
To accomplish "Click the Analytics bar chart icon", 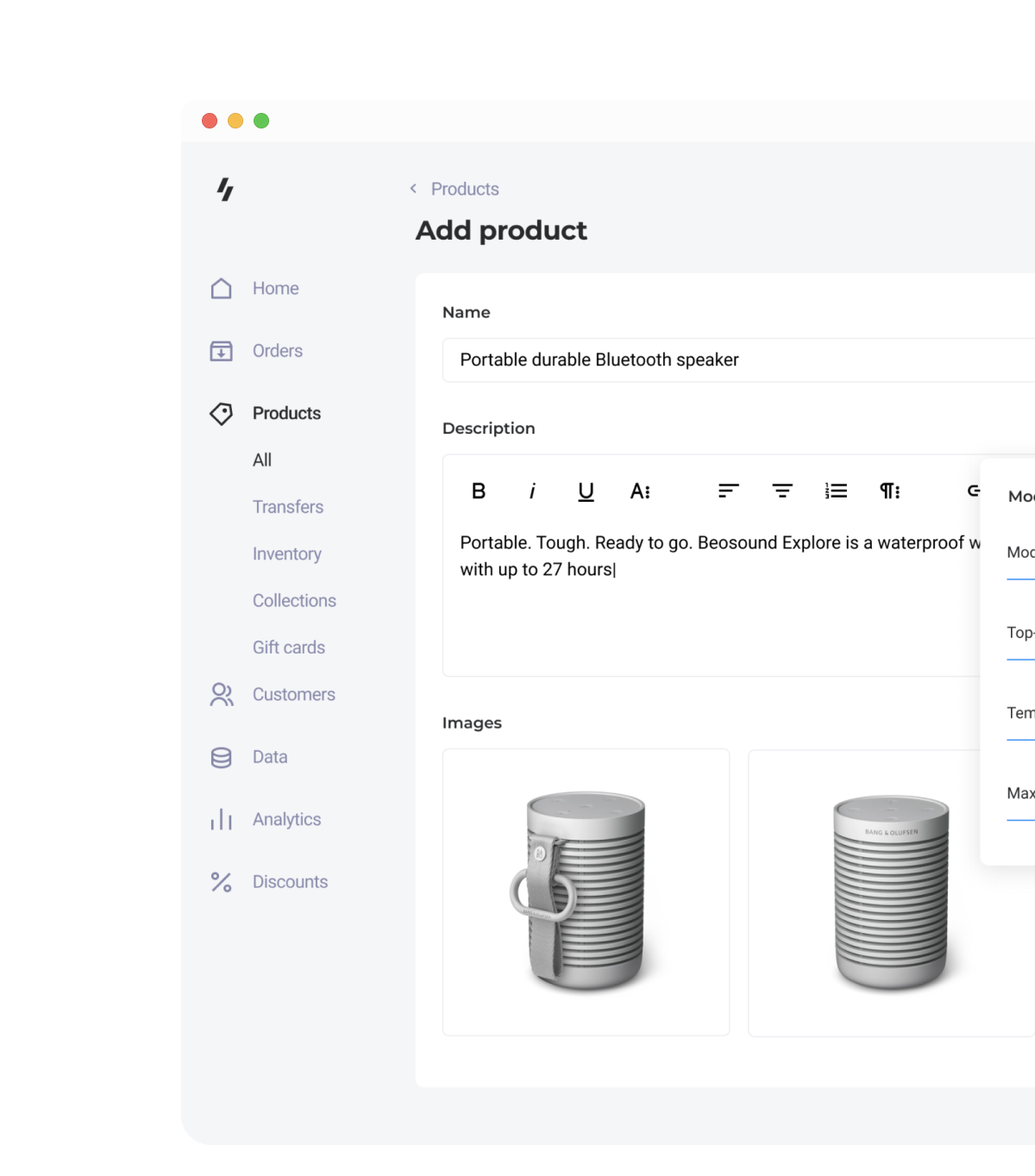I will click(222, 820).
